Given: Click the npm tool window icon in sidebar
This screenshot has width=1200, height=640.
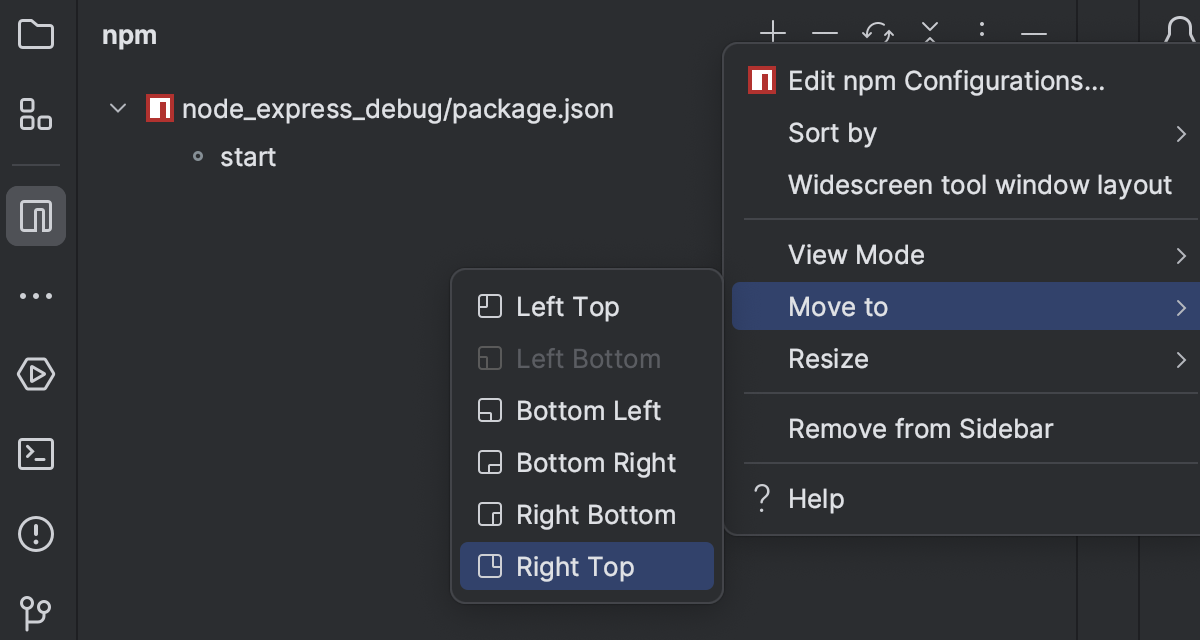Looking at the screenshot, I should click(x=36, y=215).
